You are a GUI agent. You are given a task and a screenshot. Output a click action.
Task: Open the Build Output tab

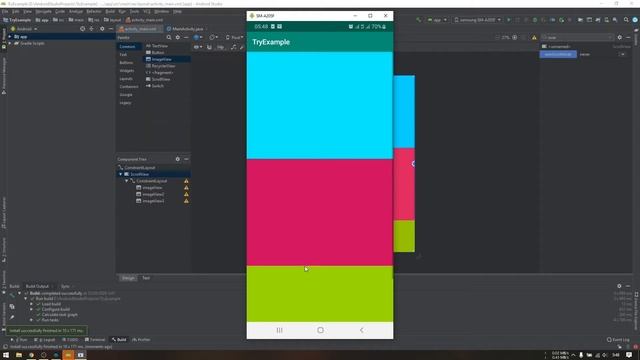point(37,286)
